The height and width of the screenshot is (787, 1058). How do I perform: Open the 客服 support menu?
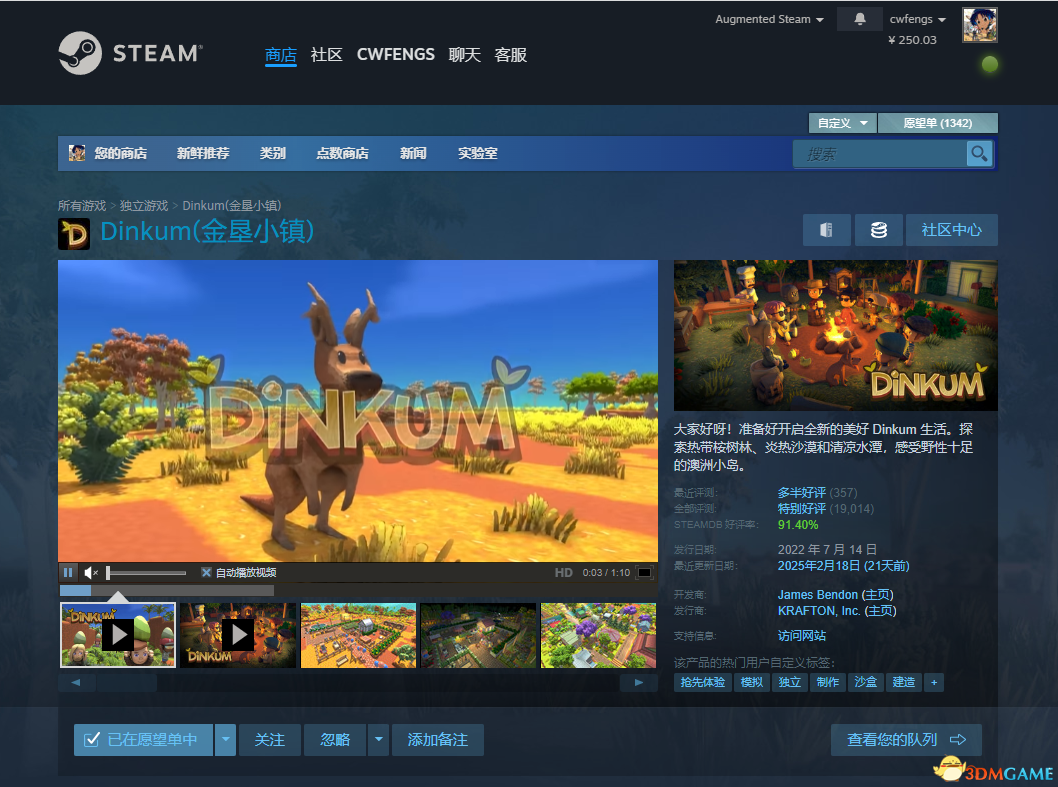pos(511,55)
